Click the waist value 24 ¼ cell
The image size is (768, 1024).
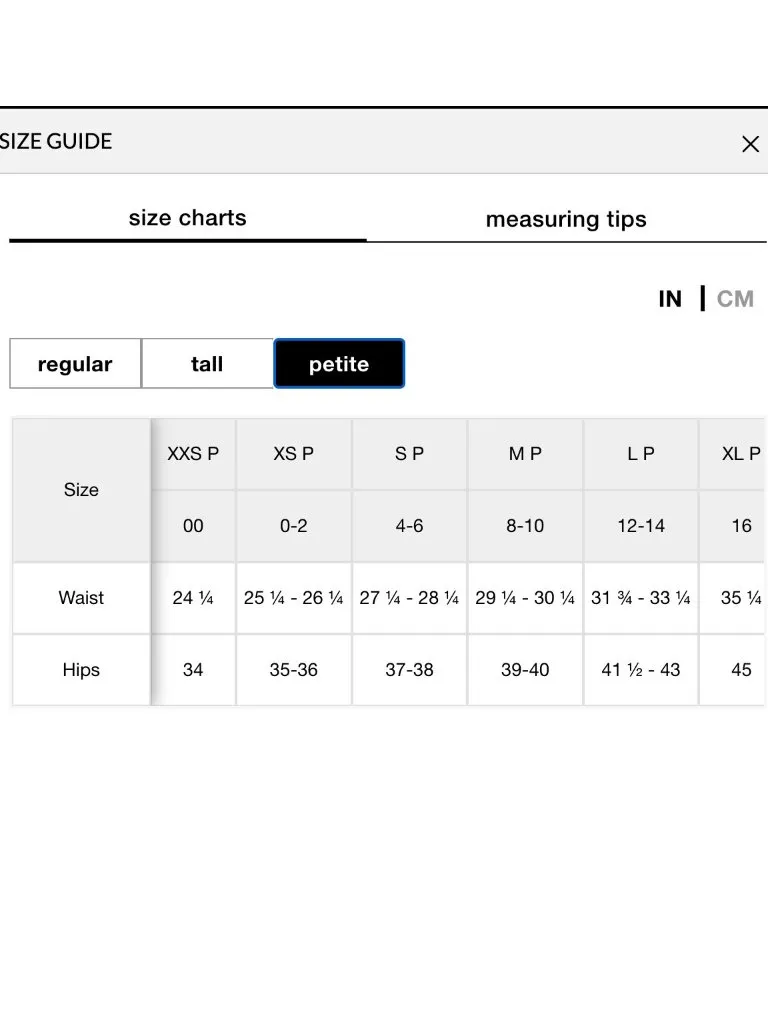tap(193, 598)
